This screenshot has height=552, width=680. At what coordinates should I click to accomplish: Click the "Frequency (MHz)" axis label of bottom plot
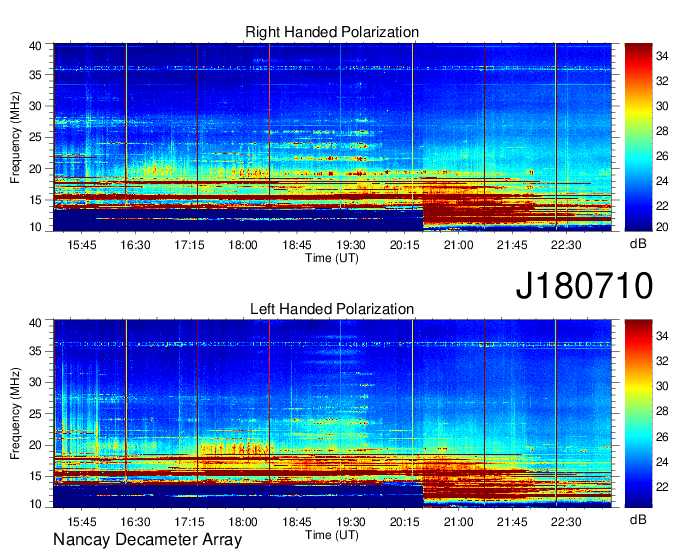[x=15, y=414]
